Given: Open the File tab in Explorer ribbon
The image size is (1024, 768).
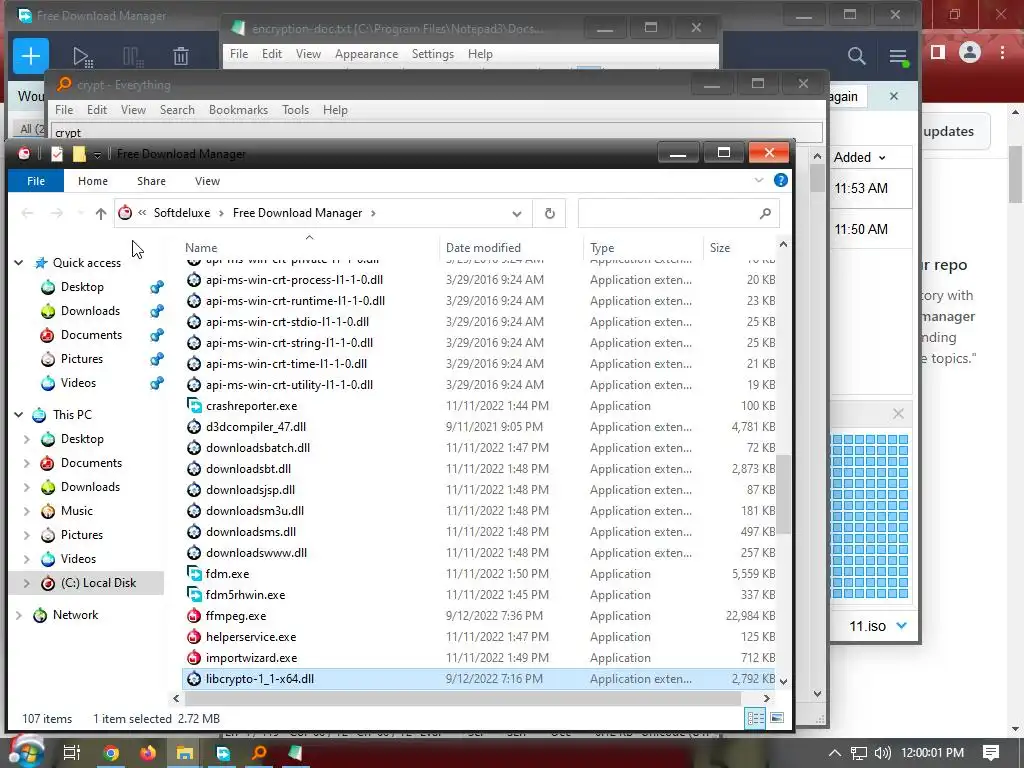Looking at the screenshot, I should [x=36, y=181].
